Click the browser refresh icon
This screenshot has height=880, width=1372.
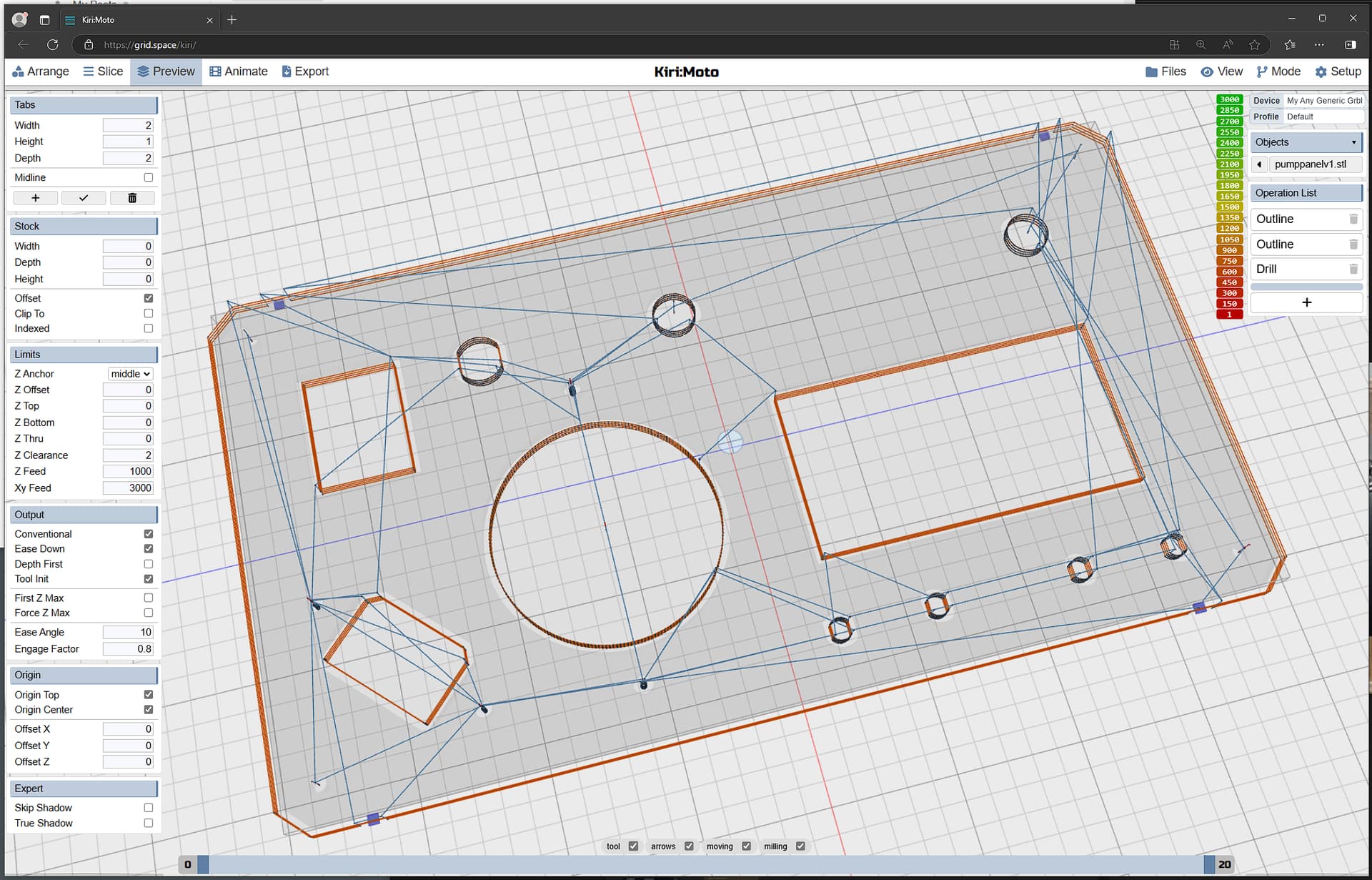pos(53,44)
